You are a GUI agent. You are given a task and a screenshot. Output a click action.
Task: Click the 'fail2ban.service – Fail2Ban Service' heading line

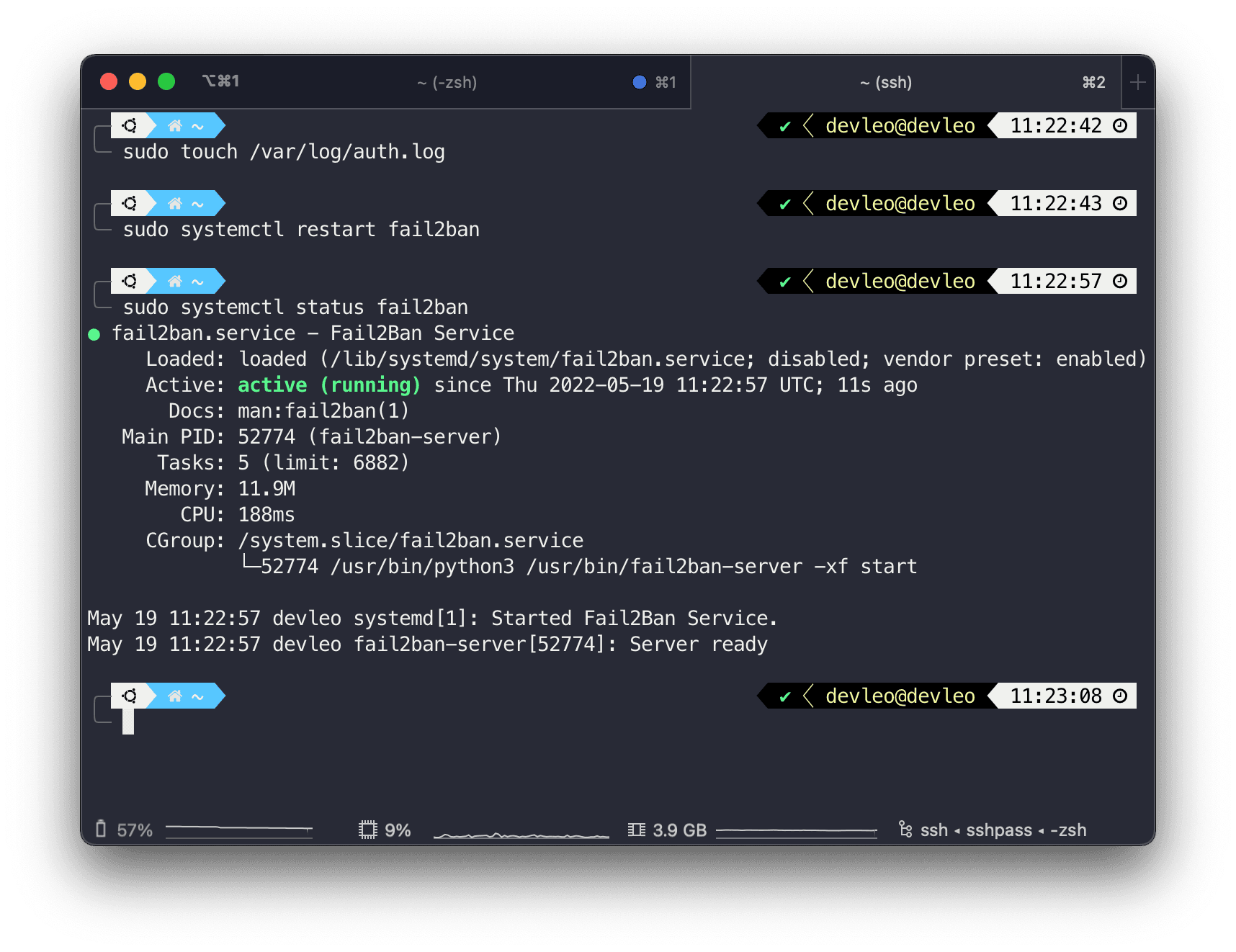[313, 333]
